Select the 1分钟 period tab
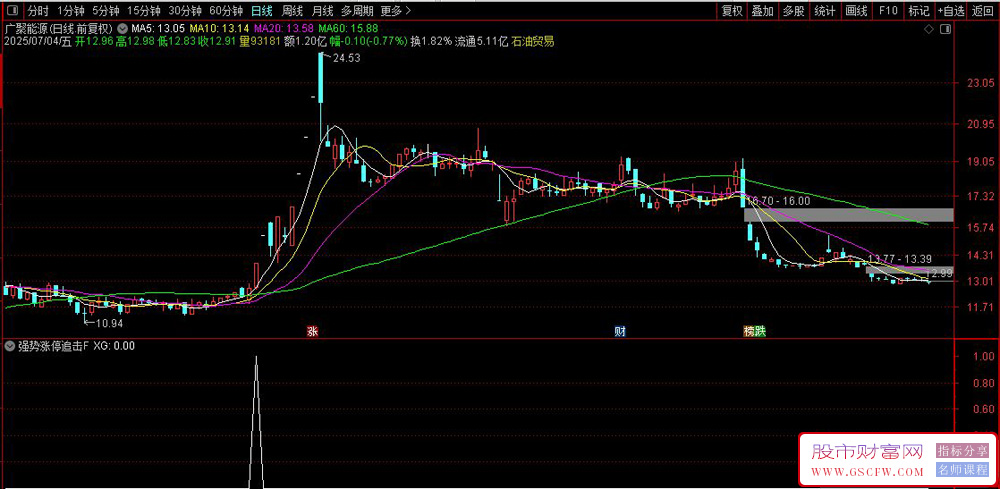This screenshot has height=489, width=1000. pyautogui.click(x=71, y=11)
